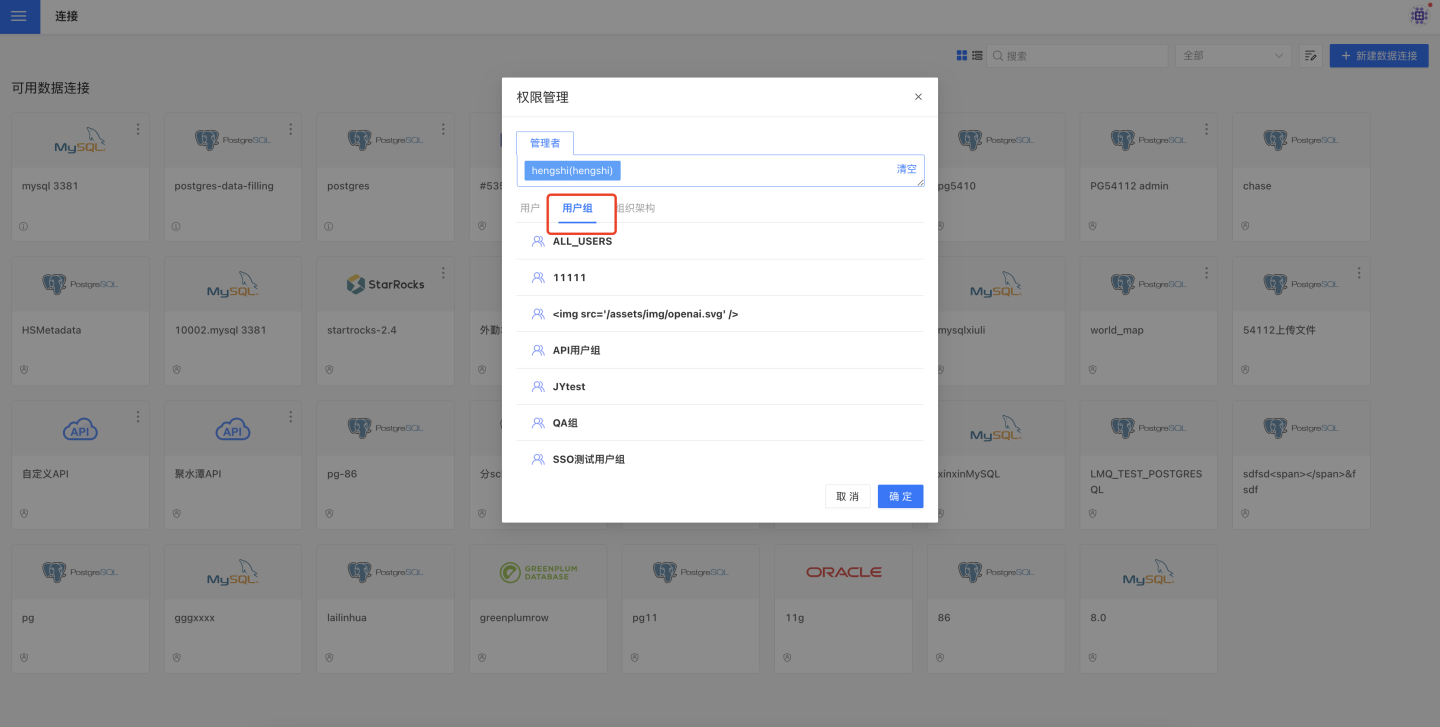Open the hamburger menu in the top bar

[19, 17]
